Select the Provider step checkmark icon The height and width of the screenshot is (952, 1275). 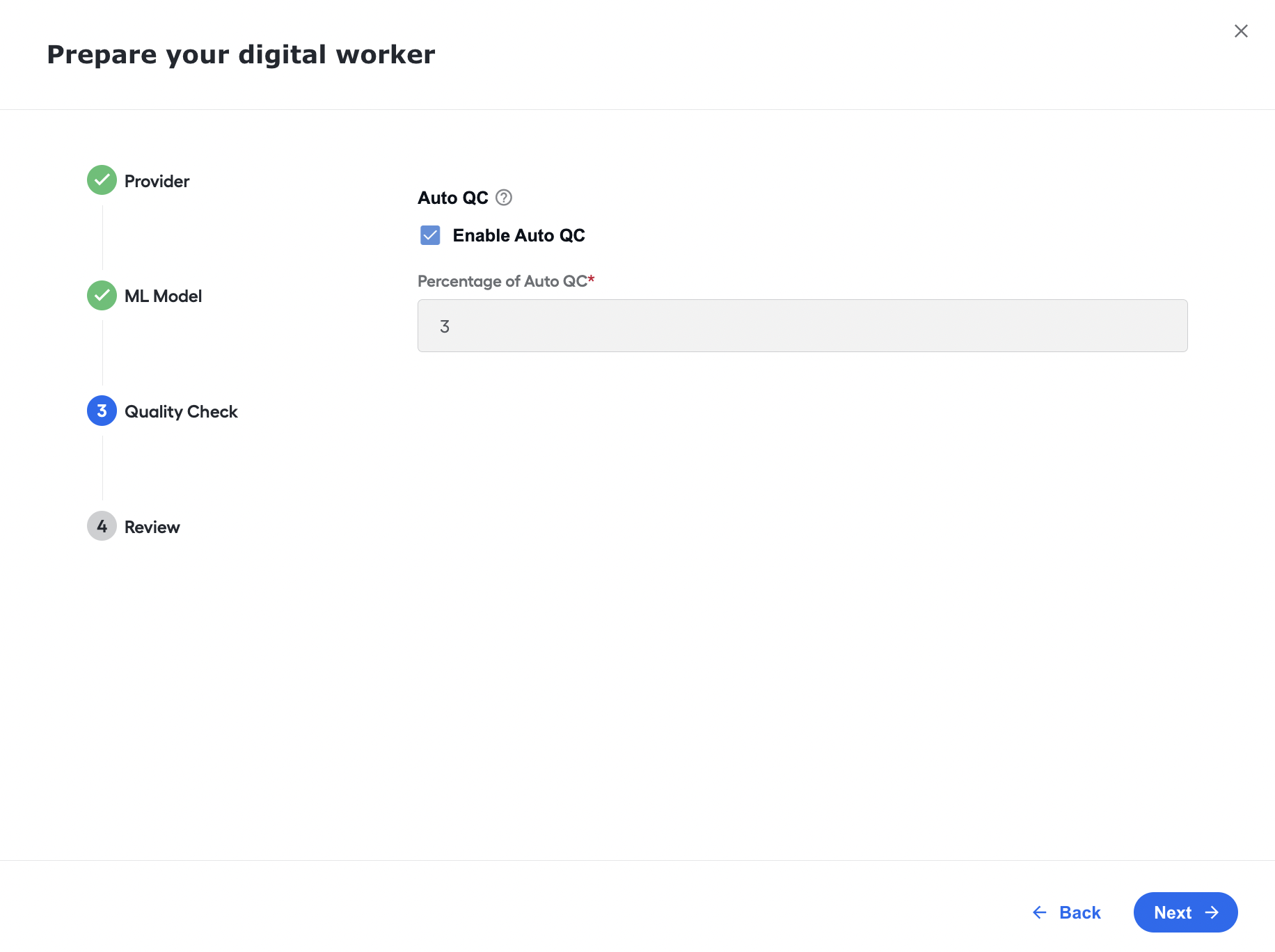pos(102,180)
